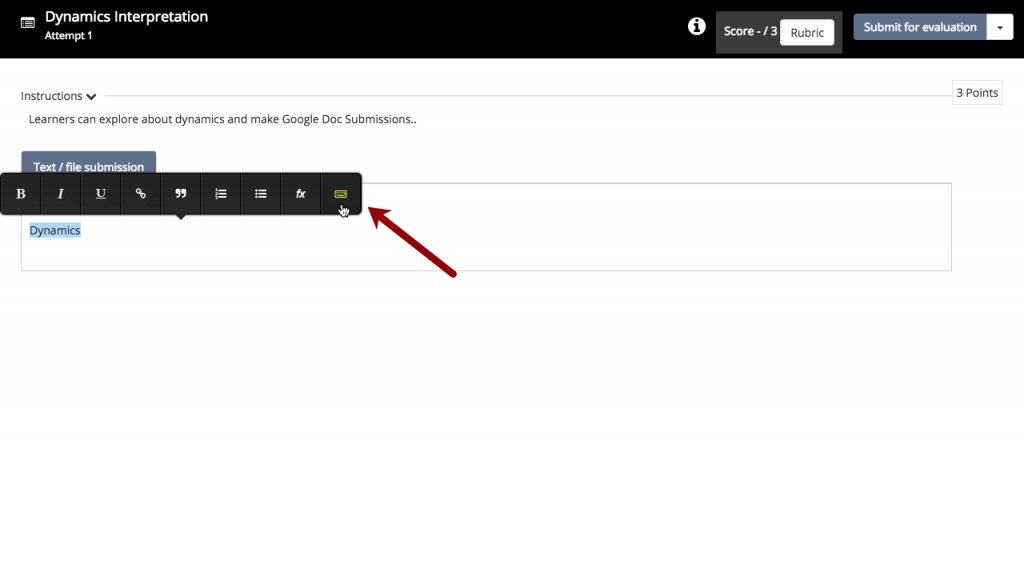1024x581 pixels.
Task: Click the Attempt 1 label
Action: tap(69, 36)
